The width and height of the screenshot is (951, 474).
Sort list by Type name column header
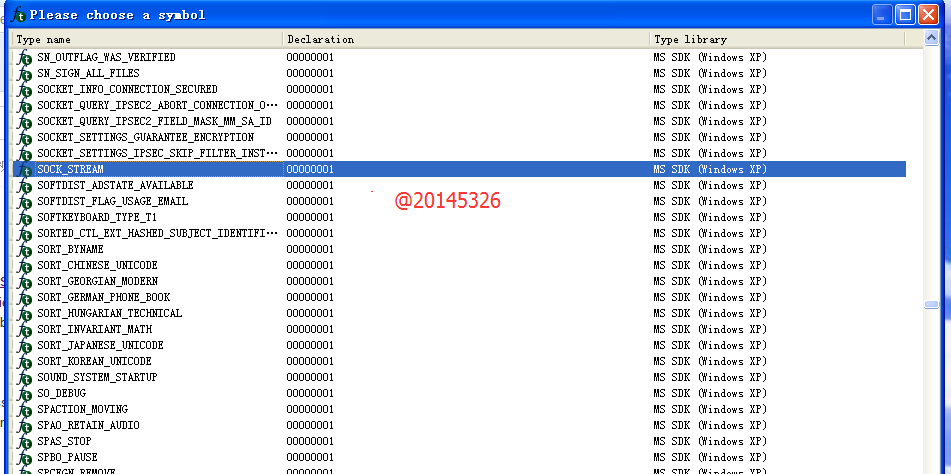(x=146, y=39)
